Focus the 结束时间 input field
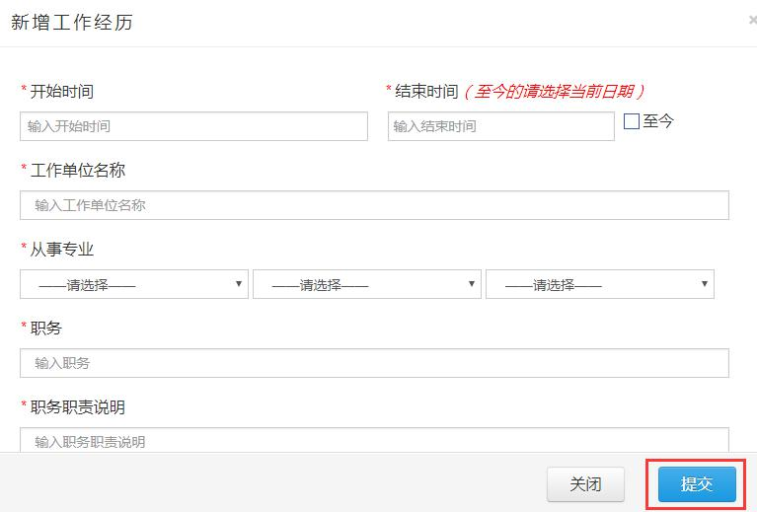757x512 pixels. (x=500, y=126)
